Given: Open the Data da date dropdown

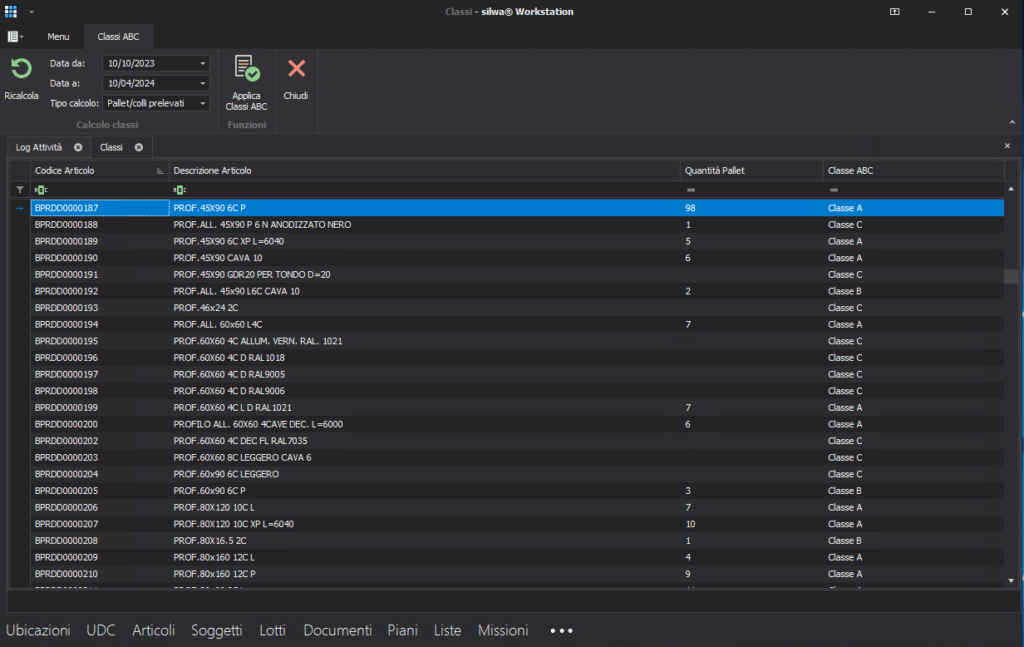Looking at the screenshot, I should tap(203, 63).
